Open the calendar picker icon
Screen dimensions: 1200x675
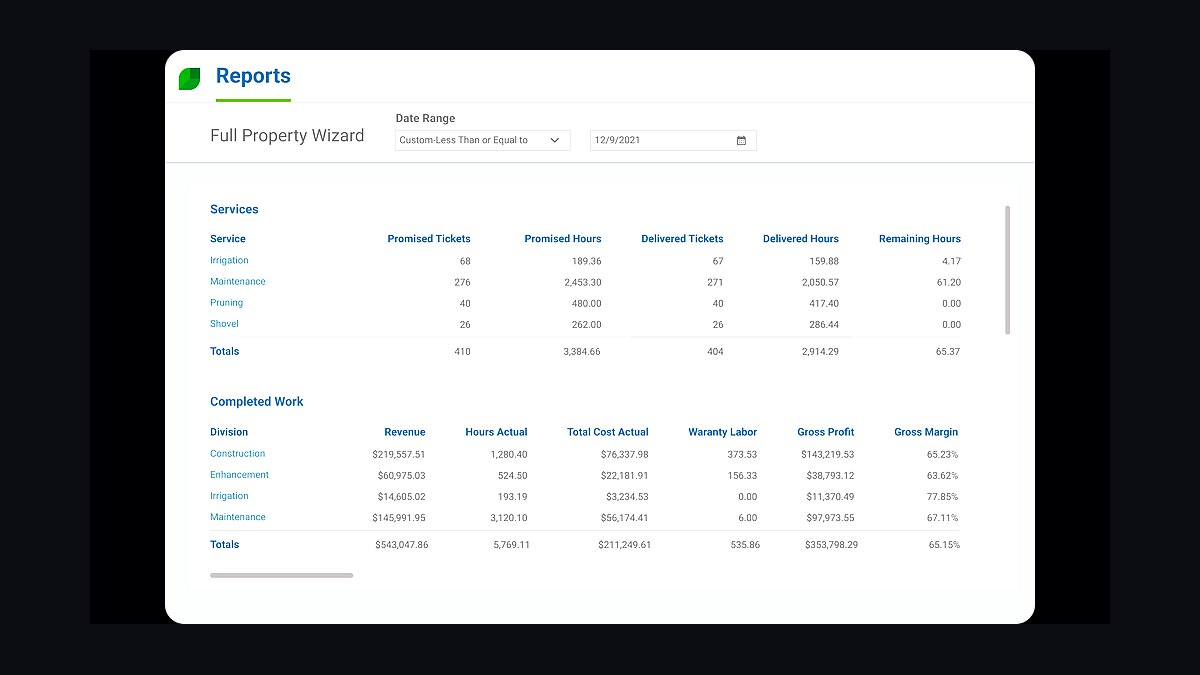coord(741,141)
